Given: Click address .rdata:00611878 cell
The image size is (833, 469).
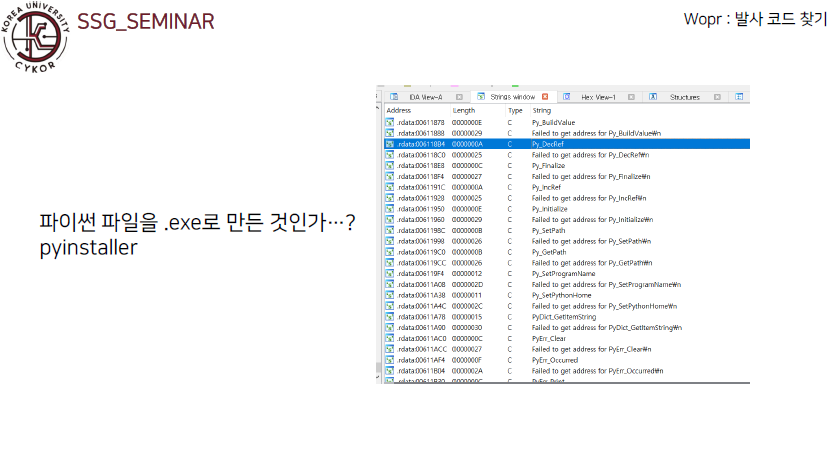Looking at the screenshot, I should (421, 123).
